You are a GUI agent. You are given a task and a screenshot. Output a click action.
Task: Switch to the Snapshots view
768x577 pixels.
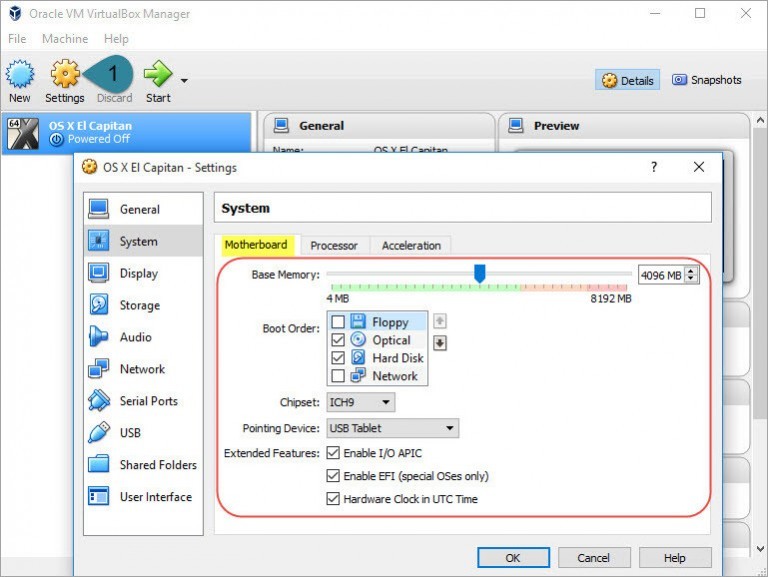point(706,80)
